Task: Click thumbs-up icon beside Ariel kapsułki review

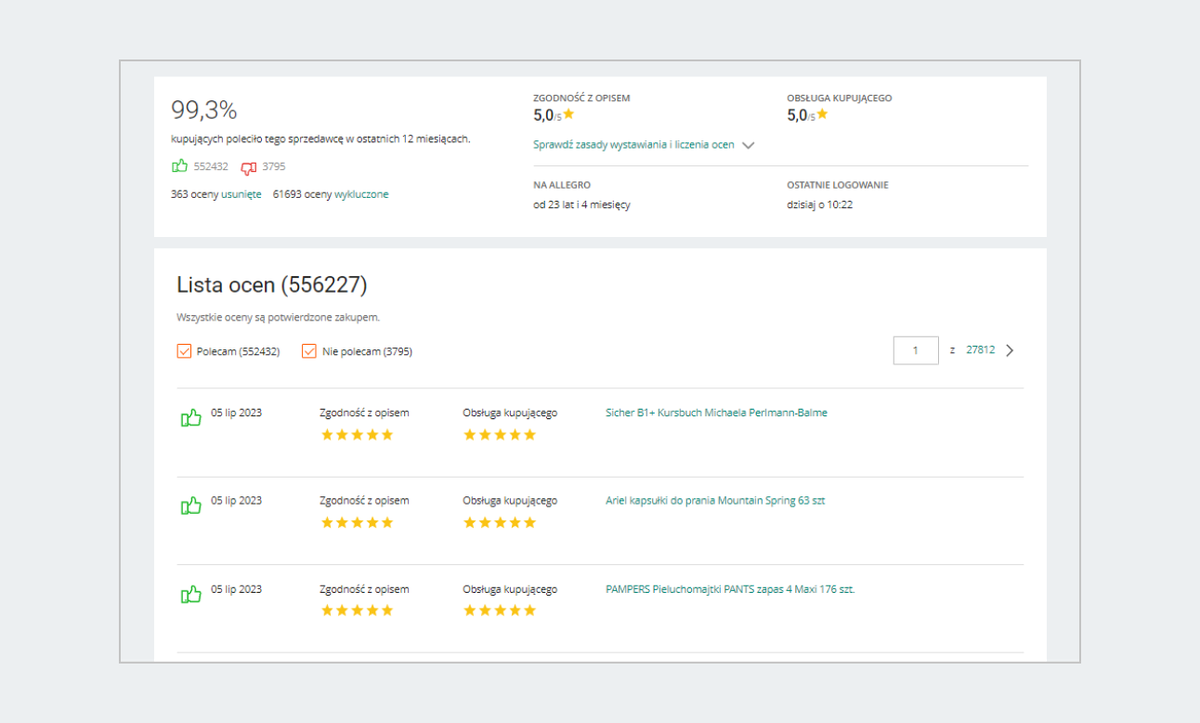Action: (190, 506)
